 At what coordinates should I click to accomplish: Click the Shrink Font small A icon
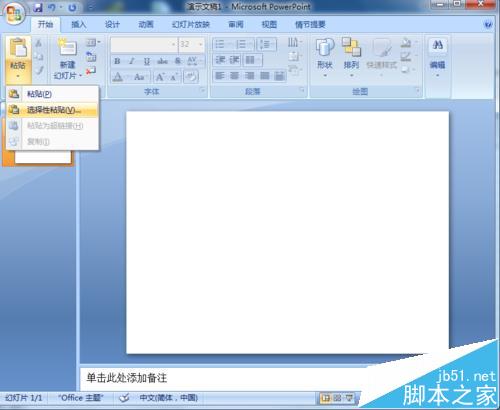(x=174, y=77)
